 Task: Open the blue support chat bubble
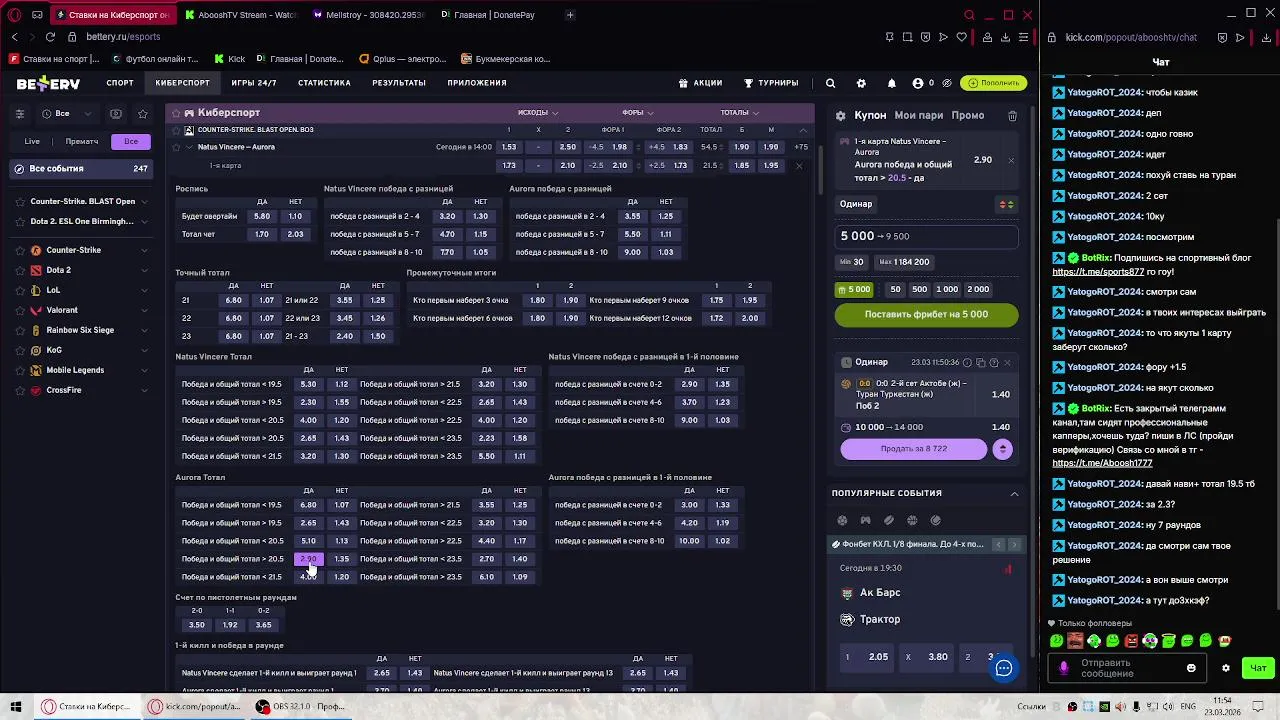1004,668
